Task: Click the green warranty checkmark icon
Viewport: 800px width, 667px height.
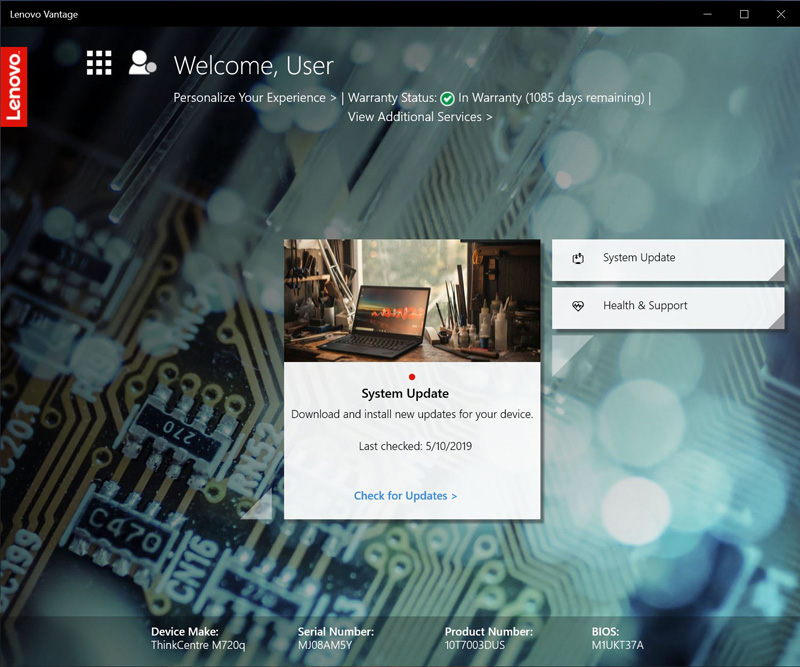Action: click(447, 98)
